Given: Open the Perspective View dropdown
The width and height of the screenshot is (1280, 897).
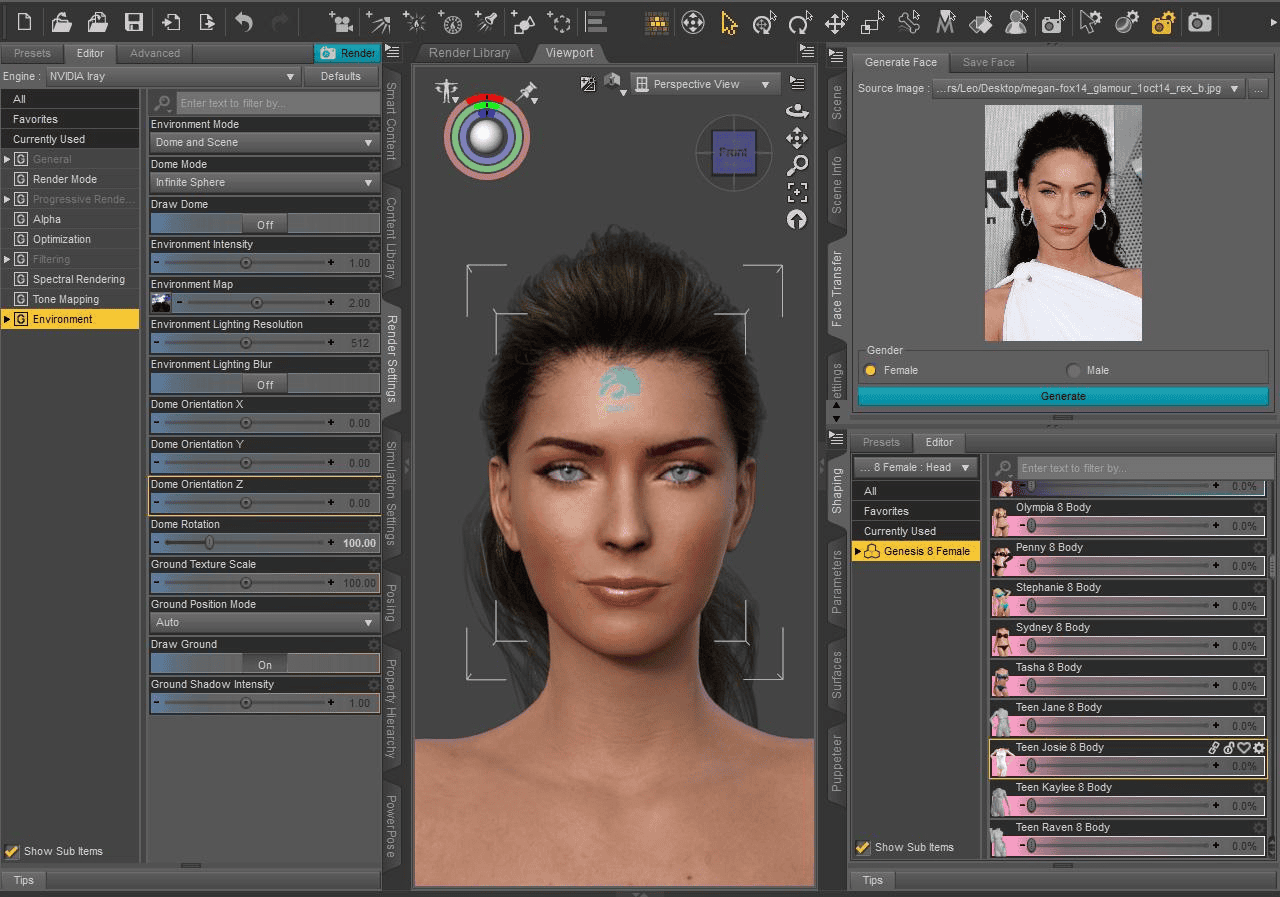Looking at the screenshot, I should pyautogui.click(x=705, y=84).
